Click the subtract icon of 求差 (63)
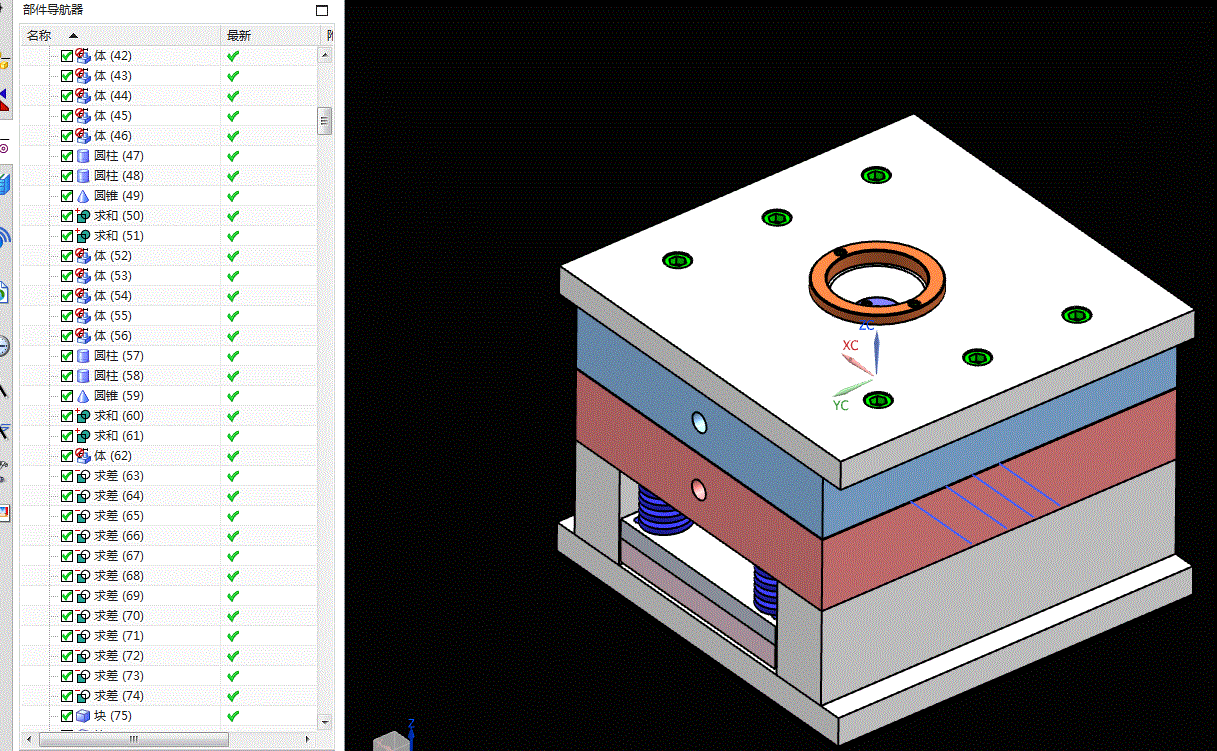 click(x=83, y=476)
